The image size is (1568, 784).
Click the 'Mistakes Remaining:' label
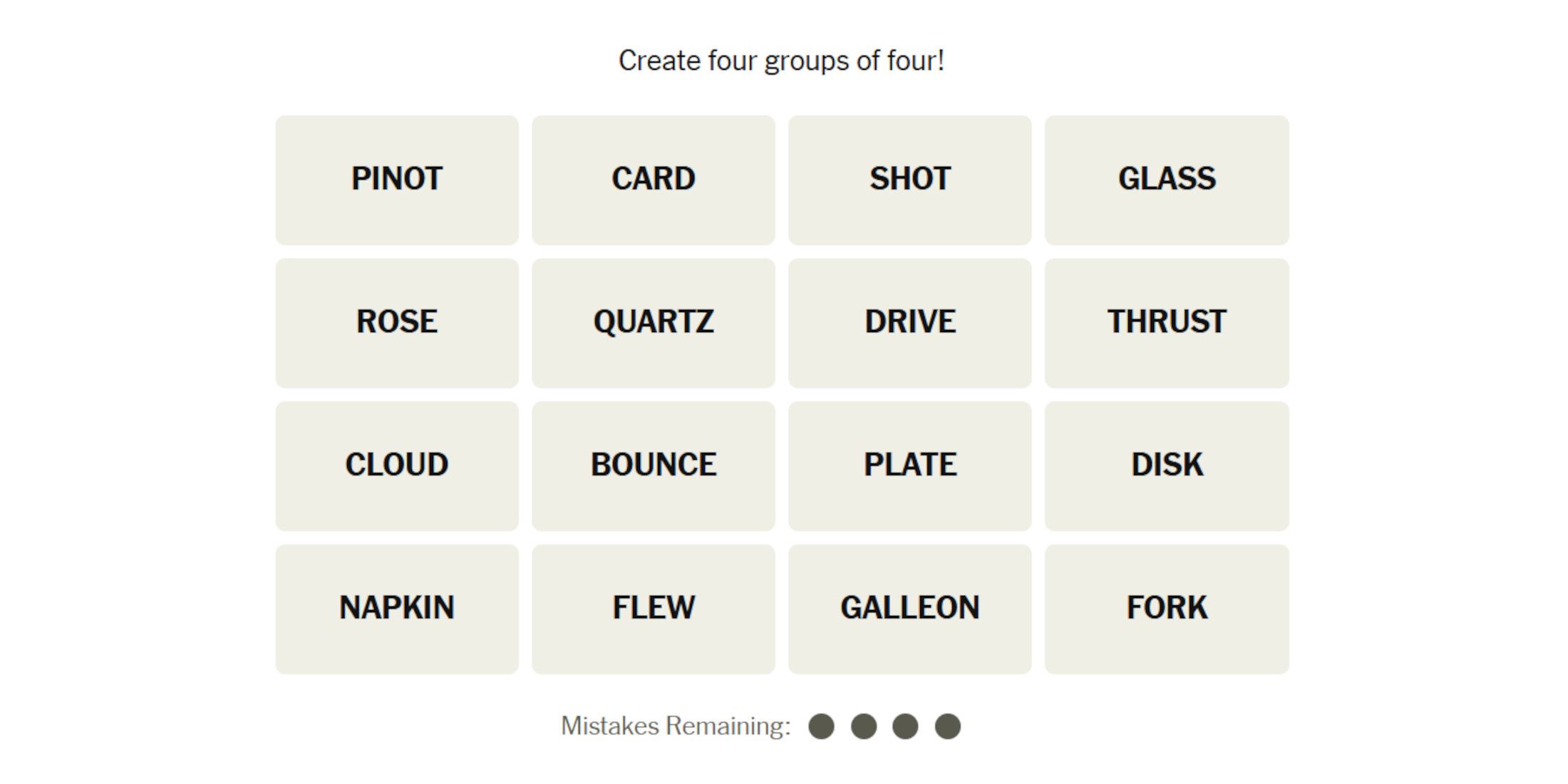point(676,726)
